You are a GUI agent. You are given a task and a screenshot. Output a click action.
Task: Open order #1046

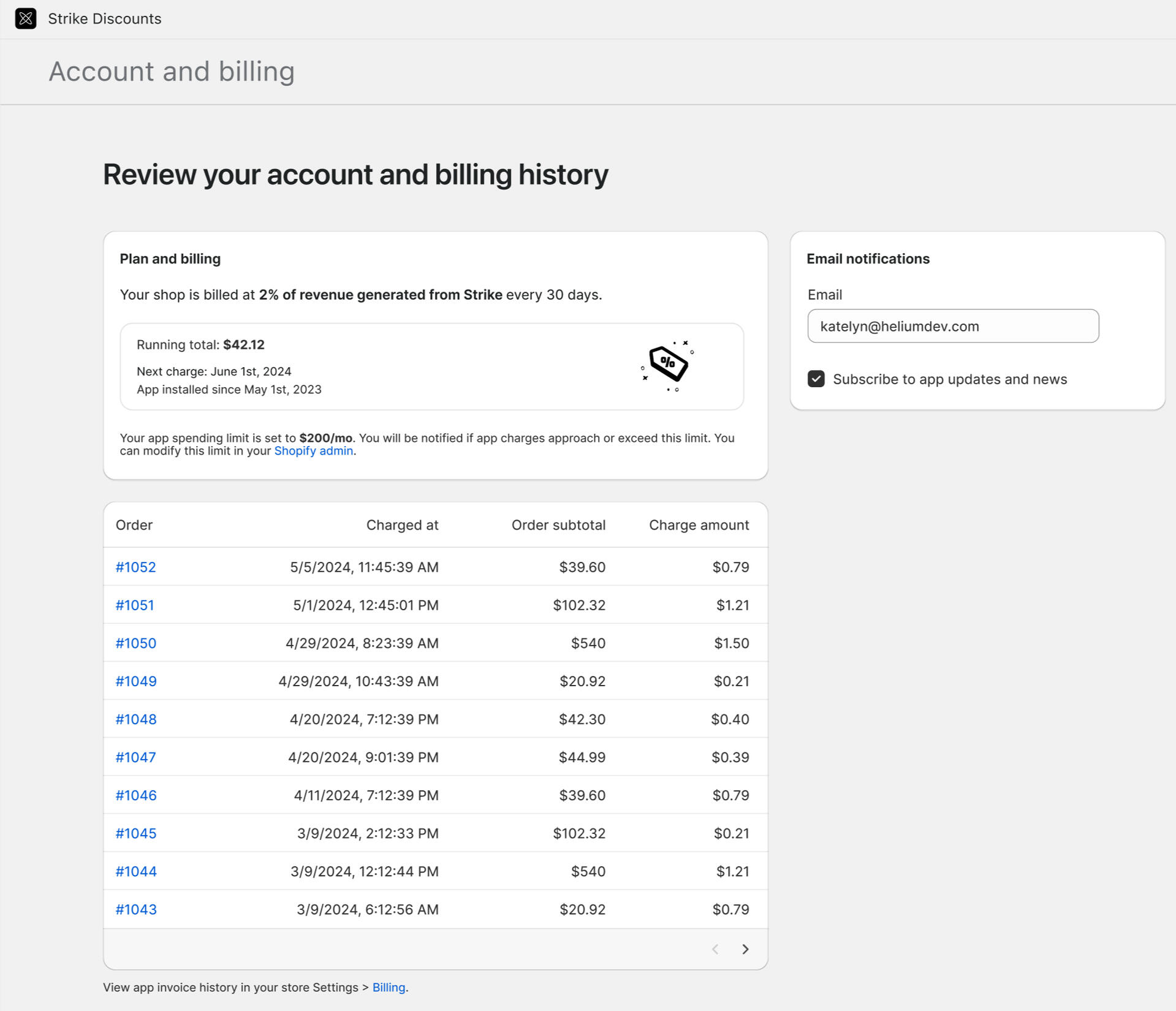135,795
